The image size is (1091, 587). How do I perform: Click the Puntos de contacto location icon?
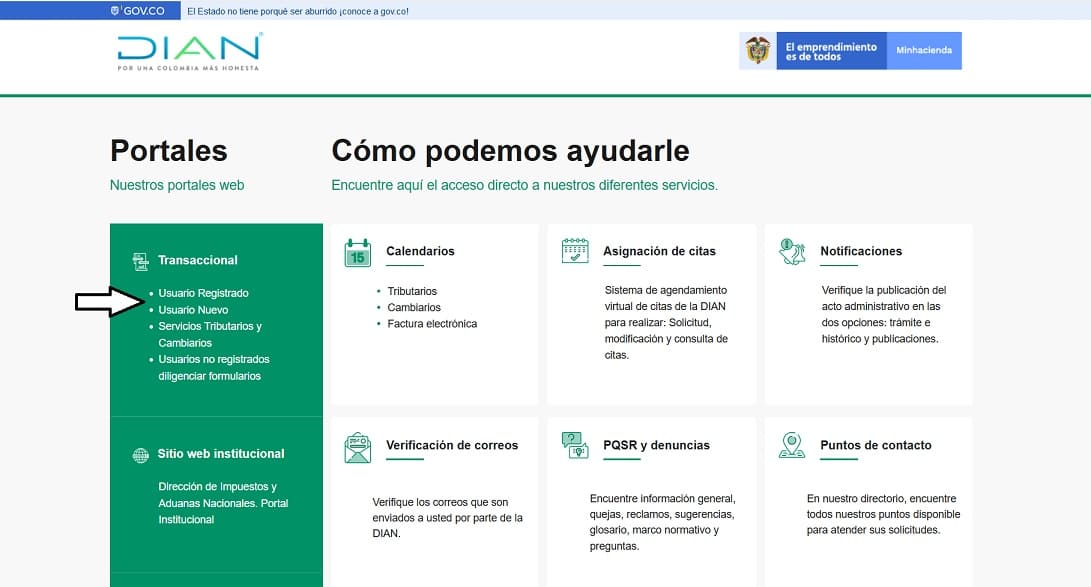click(x=792, y=445)
